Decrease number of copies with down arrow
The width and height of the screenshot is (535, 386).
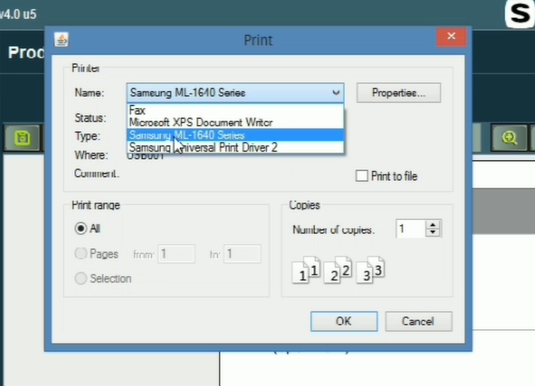[x=433, y=232]
